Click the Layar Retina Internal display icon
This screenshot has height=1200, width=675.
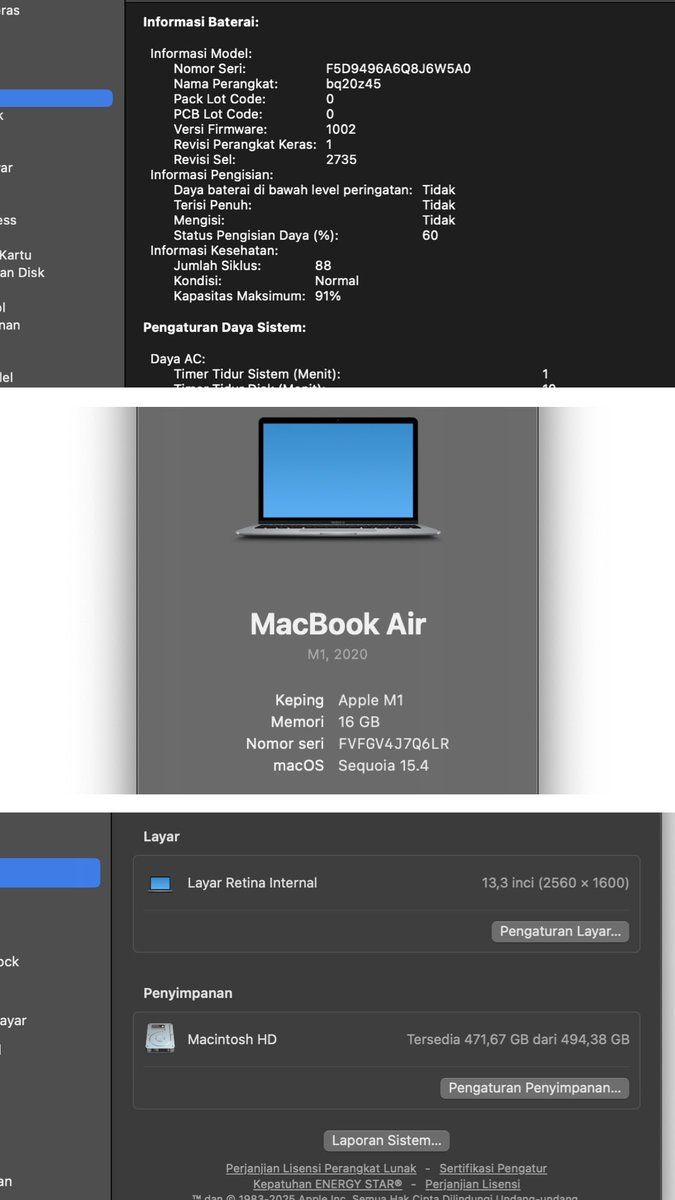160,883
